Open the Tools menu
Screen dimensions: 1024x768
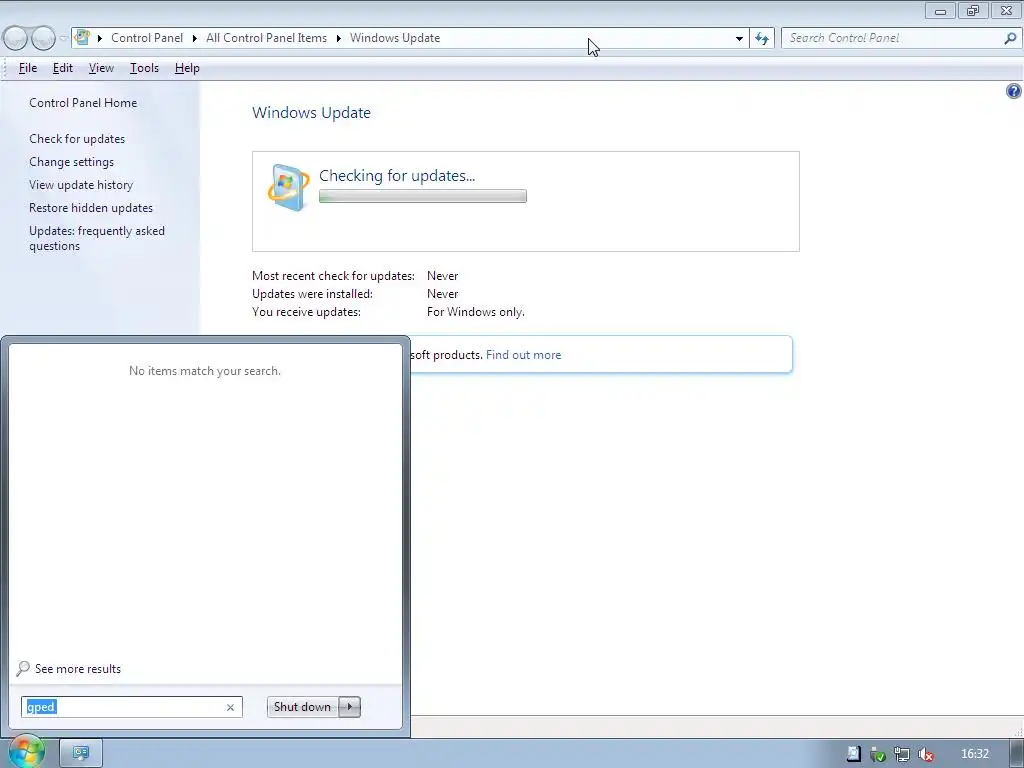tap(144, 68)
